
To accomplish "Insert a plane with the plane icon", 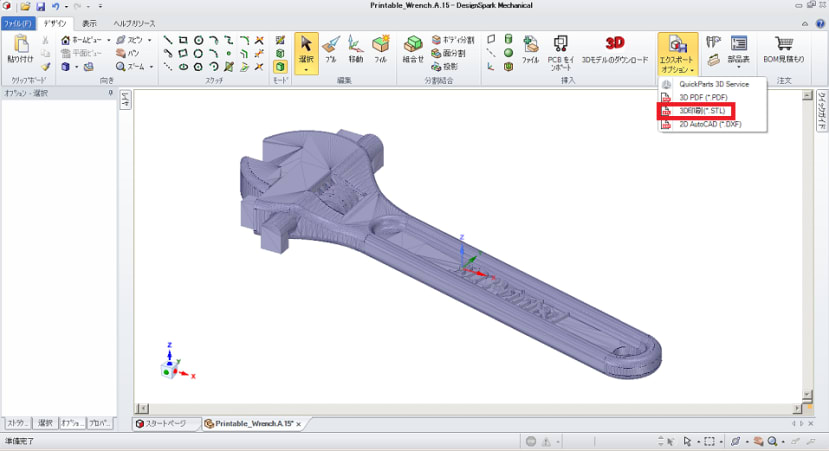I will coord(491,40).
